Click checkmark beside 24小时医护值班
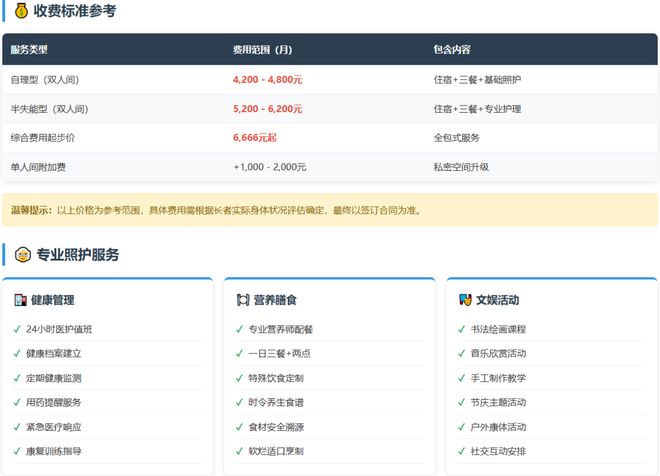Viewport: 660px width, 476px height. pyautogui.click(x=17, y=329)
